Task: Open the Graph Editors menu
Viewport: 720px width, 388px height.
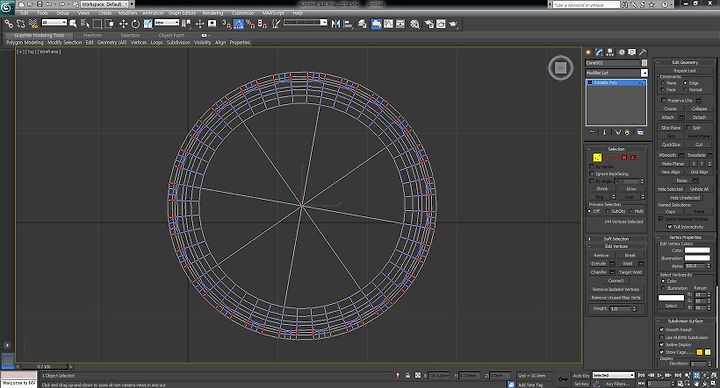Action: tap(182, 13)
